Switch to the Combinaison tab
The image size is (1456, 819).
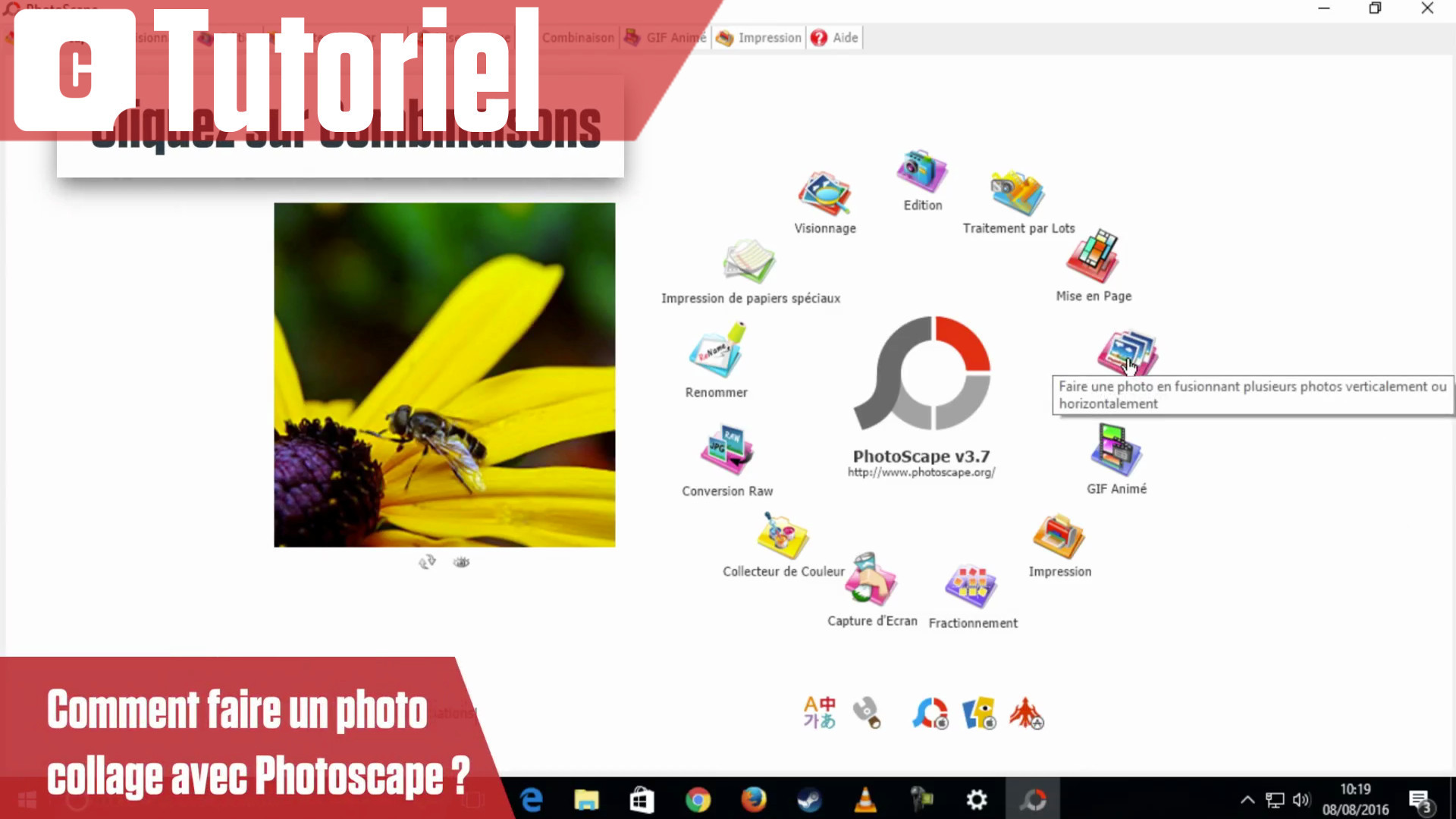pyautogui.click(x=577, y=37)
